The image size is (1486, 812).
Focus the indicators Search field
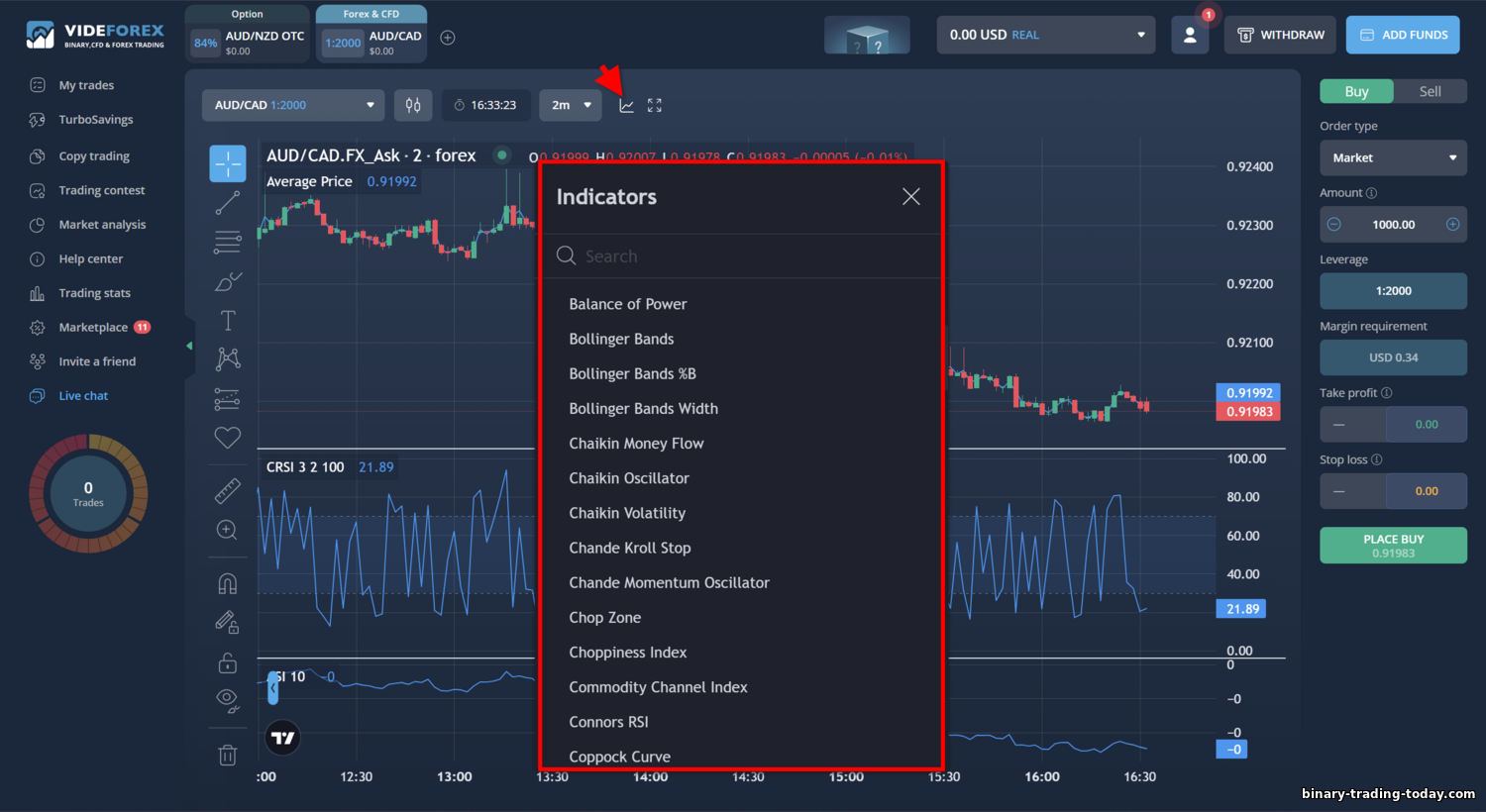click(x=741, y=256)
